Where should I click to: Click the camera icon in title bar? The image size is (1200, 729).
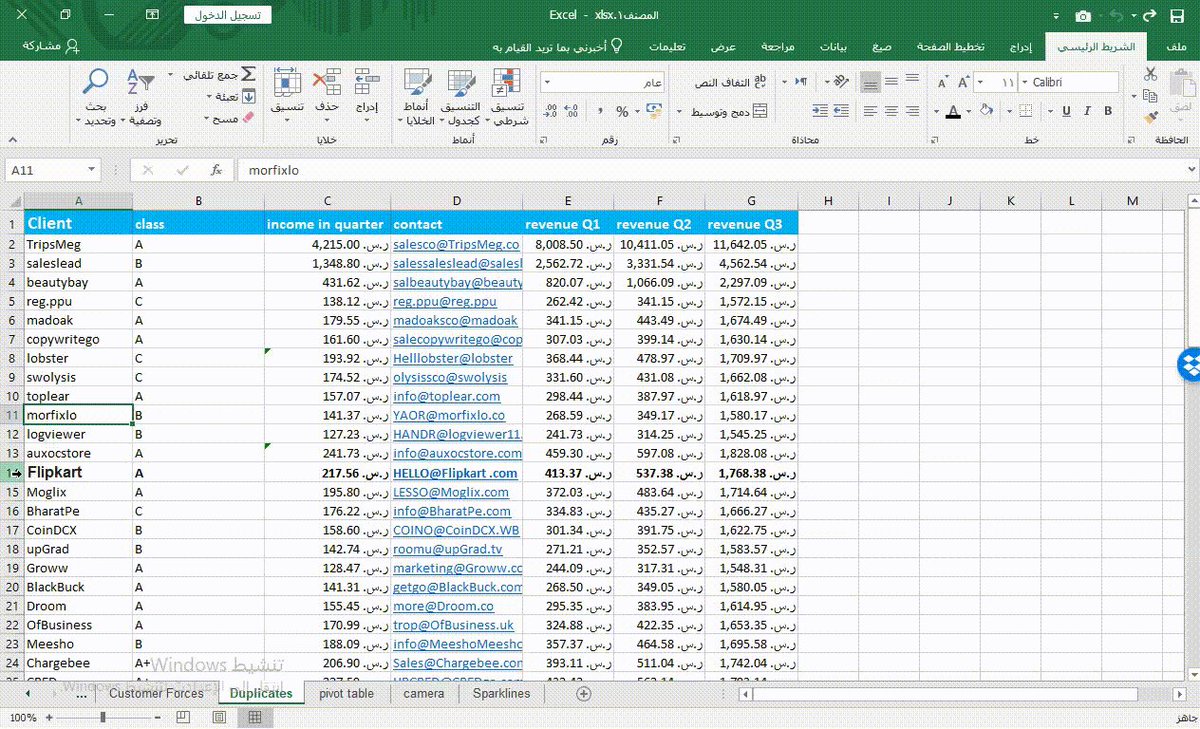(x=1083, y=15)
